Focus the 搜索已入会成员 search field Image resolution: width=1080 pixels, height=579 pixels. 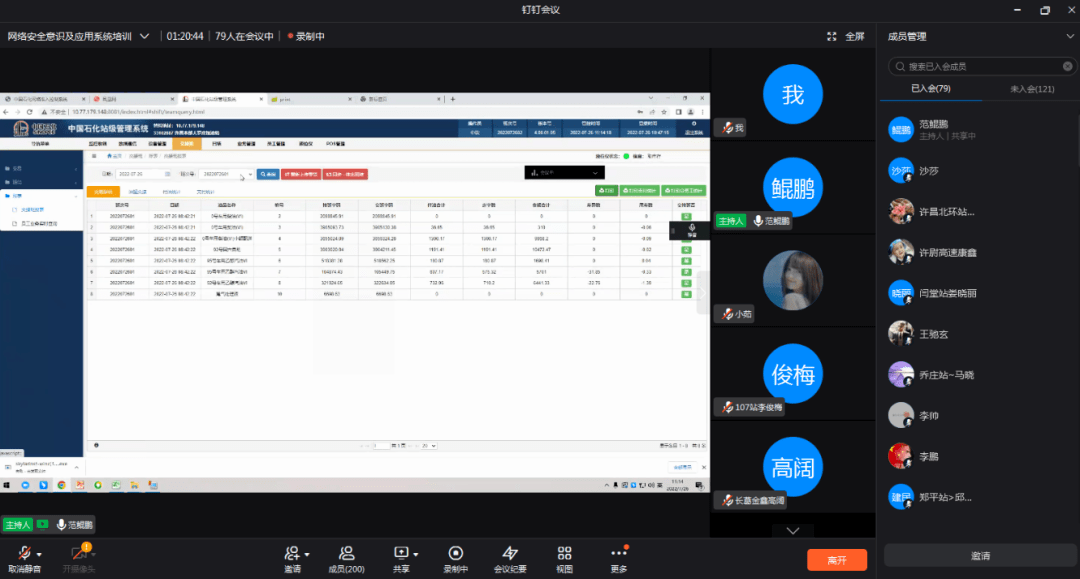(981, 66)
